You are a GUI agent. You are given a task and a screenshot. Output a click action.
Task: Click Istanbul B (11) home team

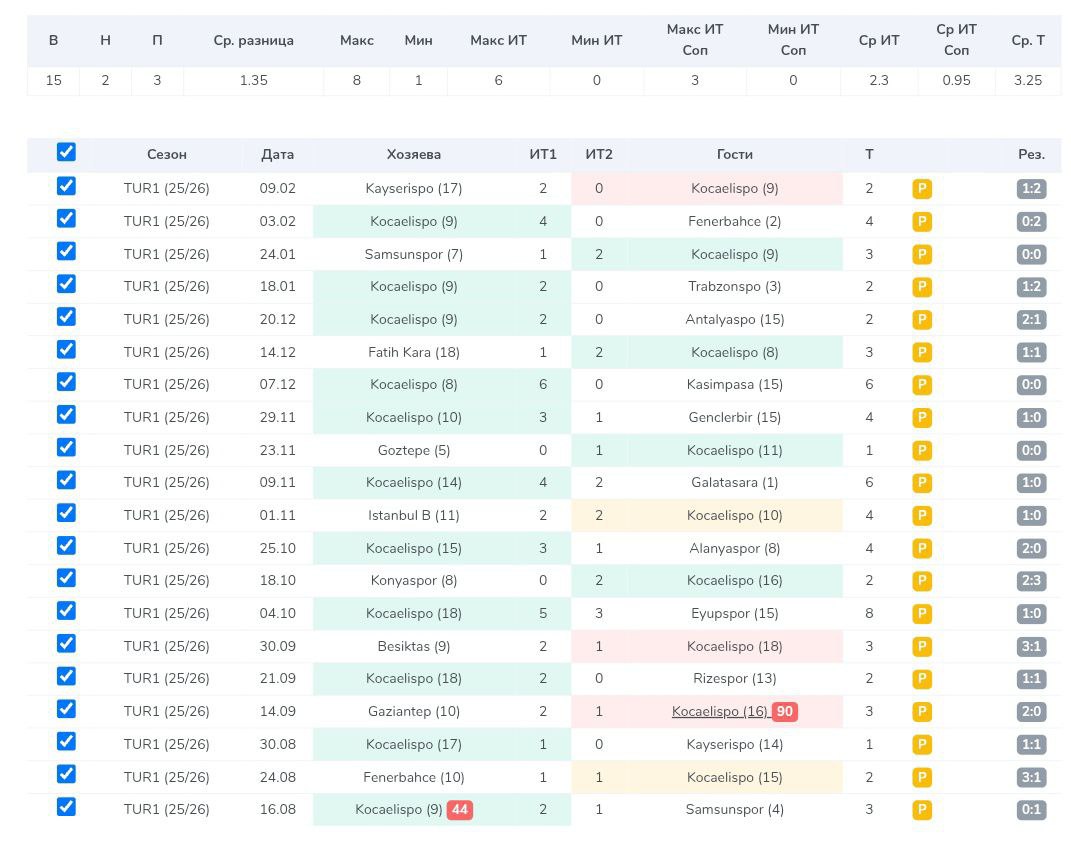tap(413, 516)
